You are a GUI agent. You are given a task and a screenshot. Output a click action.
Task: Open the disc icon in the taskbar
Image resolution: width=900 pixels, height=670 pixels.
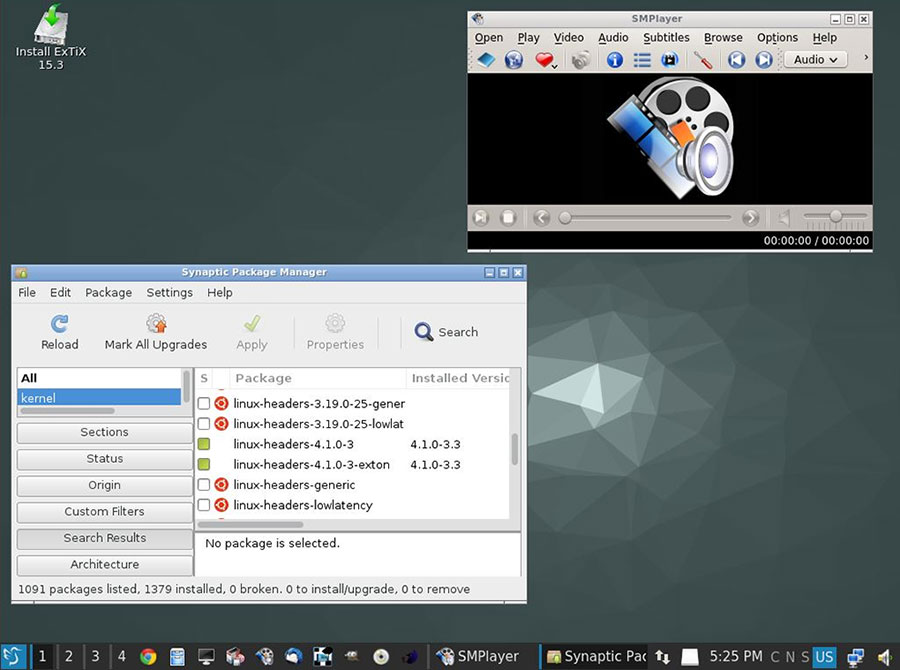pyautogui.click(x=381, y=656)
